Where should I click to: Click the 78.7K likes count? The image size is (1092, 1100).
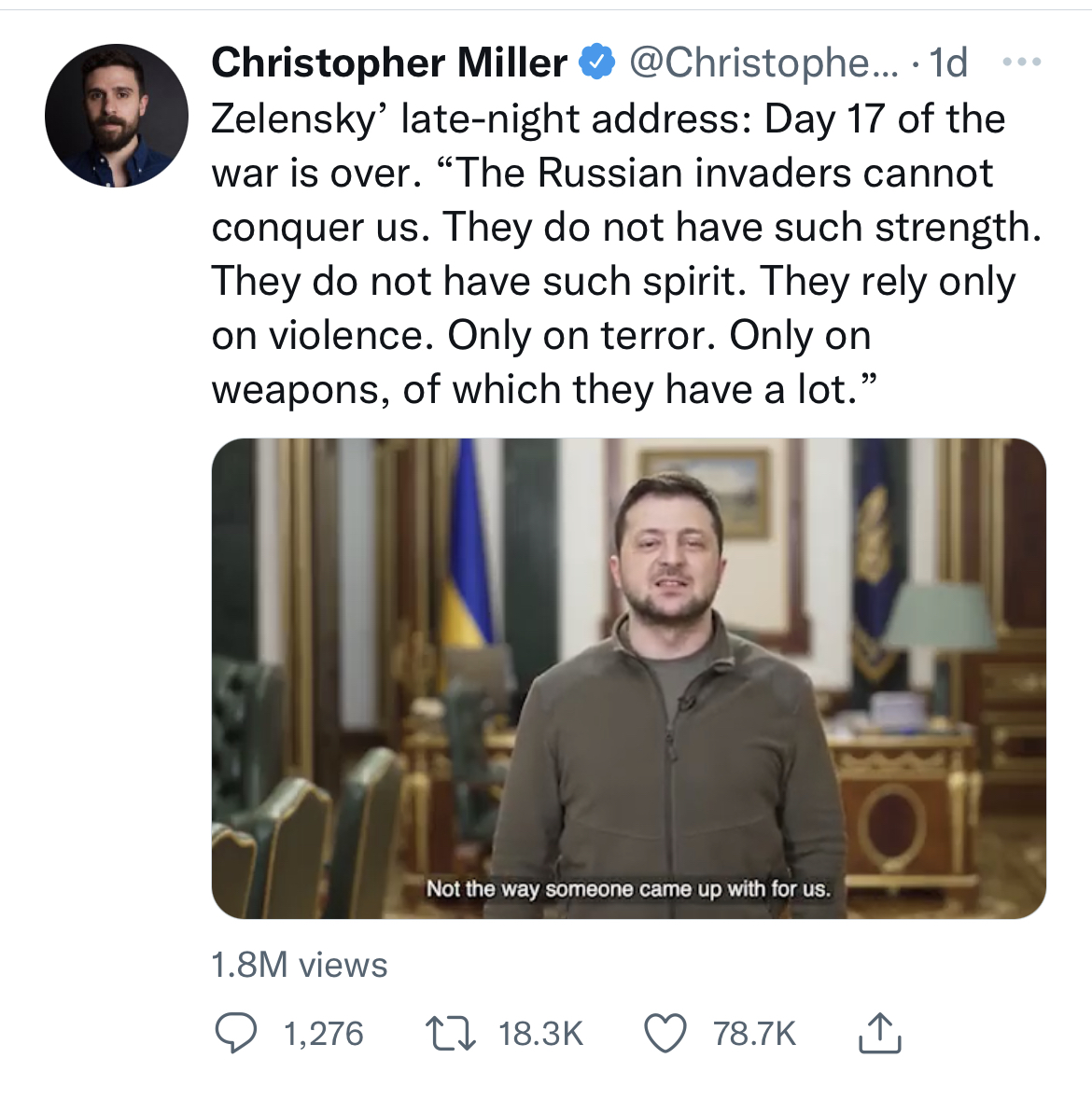(754, 1034)
